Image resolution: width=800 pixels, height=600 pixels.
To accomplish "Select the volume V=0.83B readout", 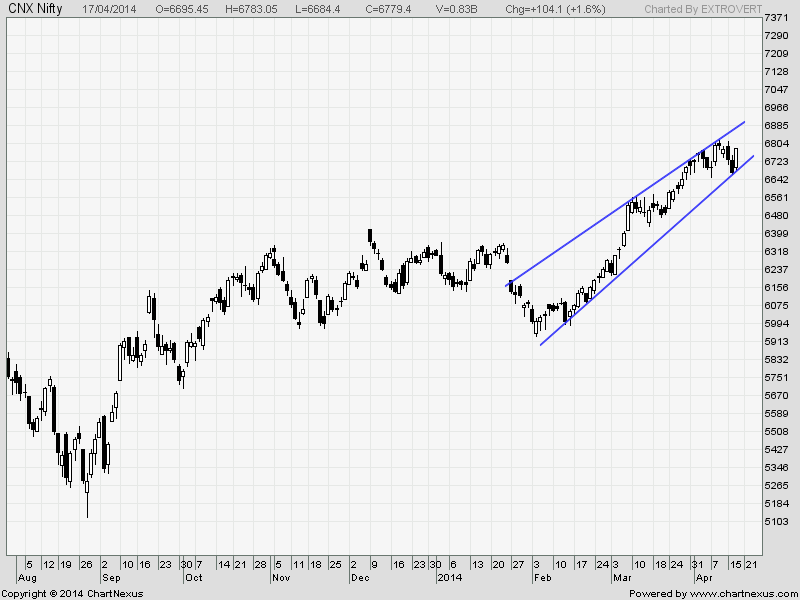I will 456,8.
